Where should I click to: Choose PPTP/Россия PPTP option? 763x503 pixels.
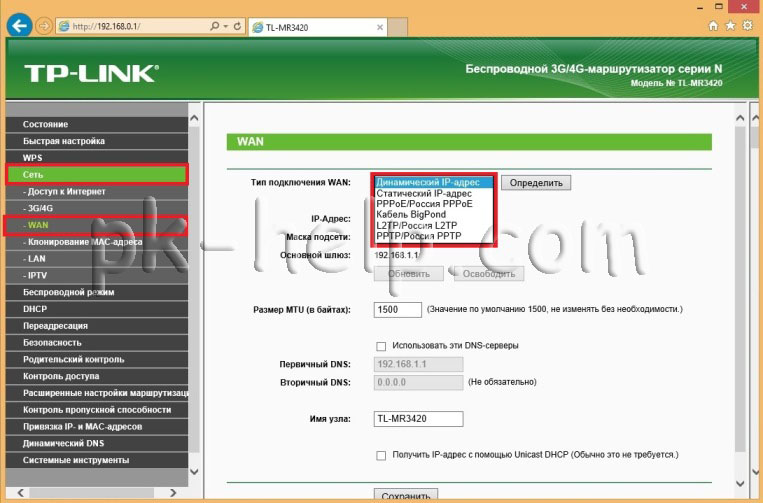(x=434, y=236)
